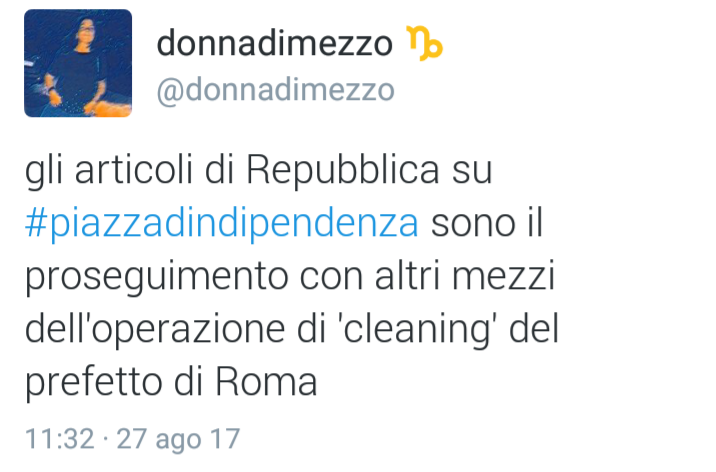
Task: Click the word articoli in the first line
Action: [x=133, y=170]
